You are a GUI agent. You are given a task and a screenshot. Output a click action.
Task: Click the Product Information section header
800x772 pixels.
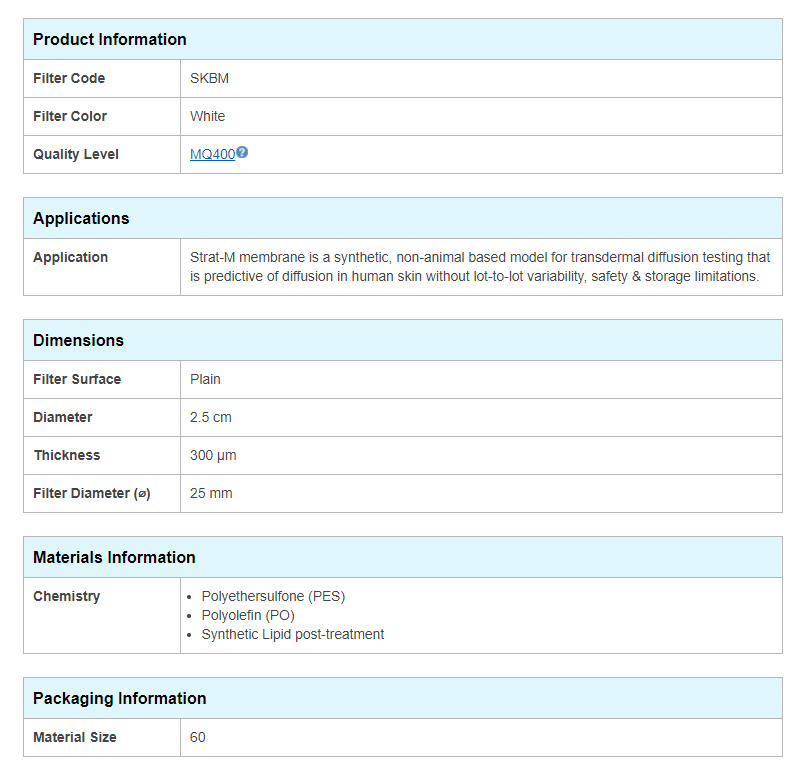click(110, 40)
